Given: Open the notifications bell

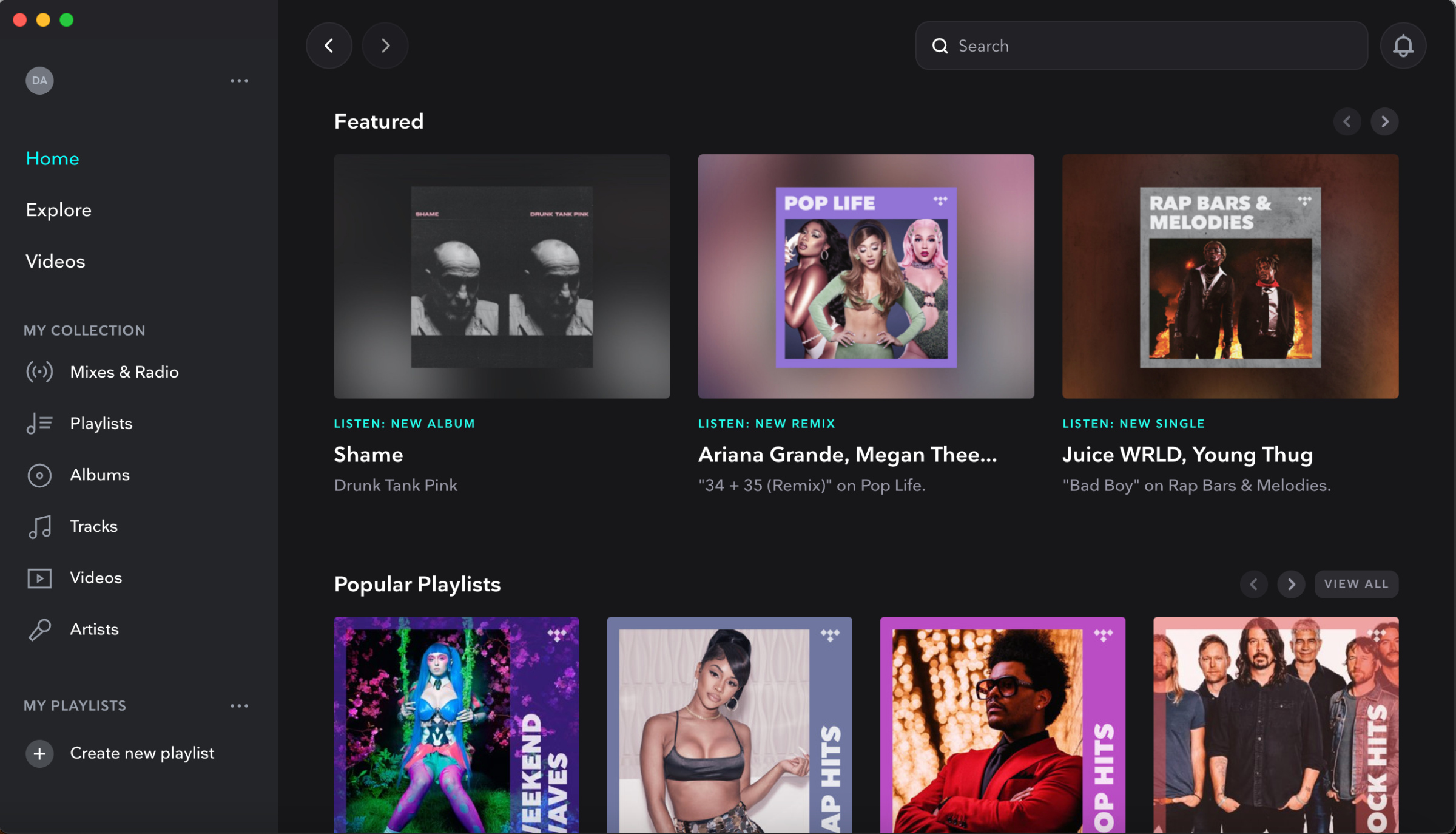Looking at the screenshot, I should [1403, 46].
